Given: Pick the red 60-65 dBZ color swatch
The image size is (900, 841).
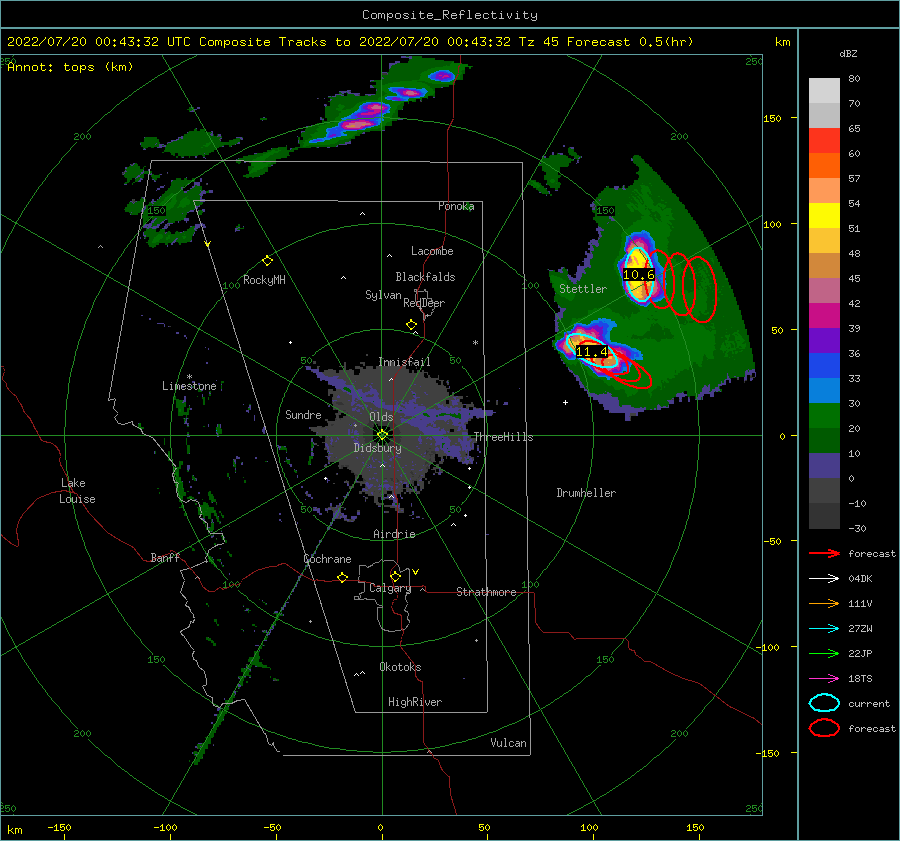Looking at the screenshot, I should (x=824, y=141).
